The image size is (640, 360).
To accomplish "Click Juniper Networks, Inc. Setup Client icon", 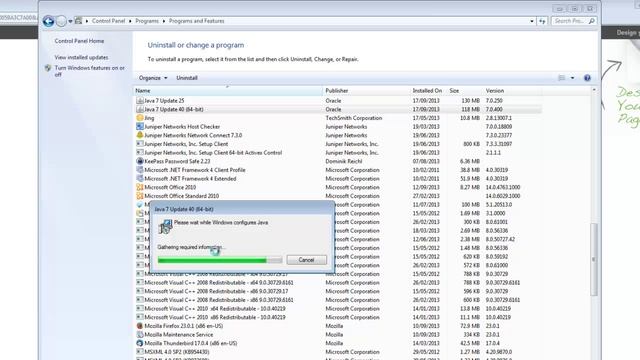I will coord(140,144).
